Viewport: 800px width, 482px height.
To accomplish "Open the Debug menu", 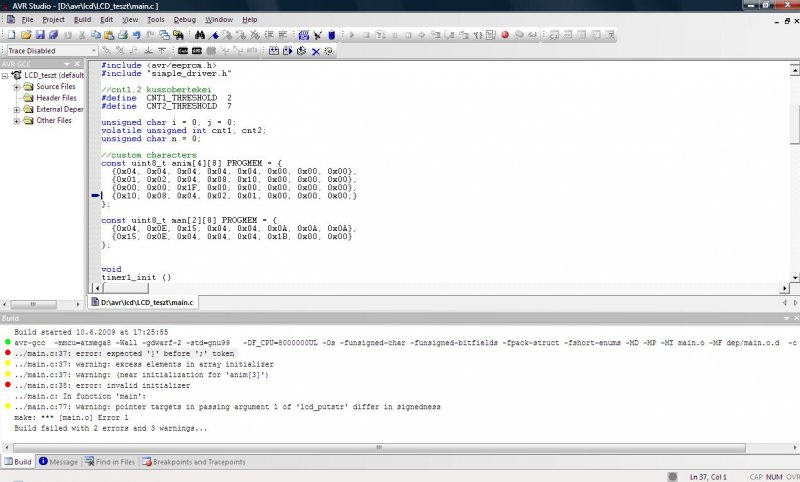I will click(x=185, y=19).
